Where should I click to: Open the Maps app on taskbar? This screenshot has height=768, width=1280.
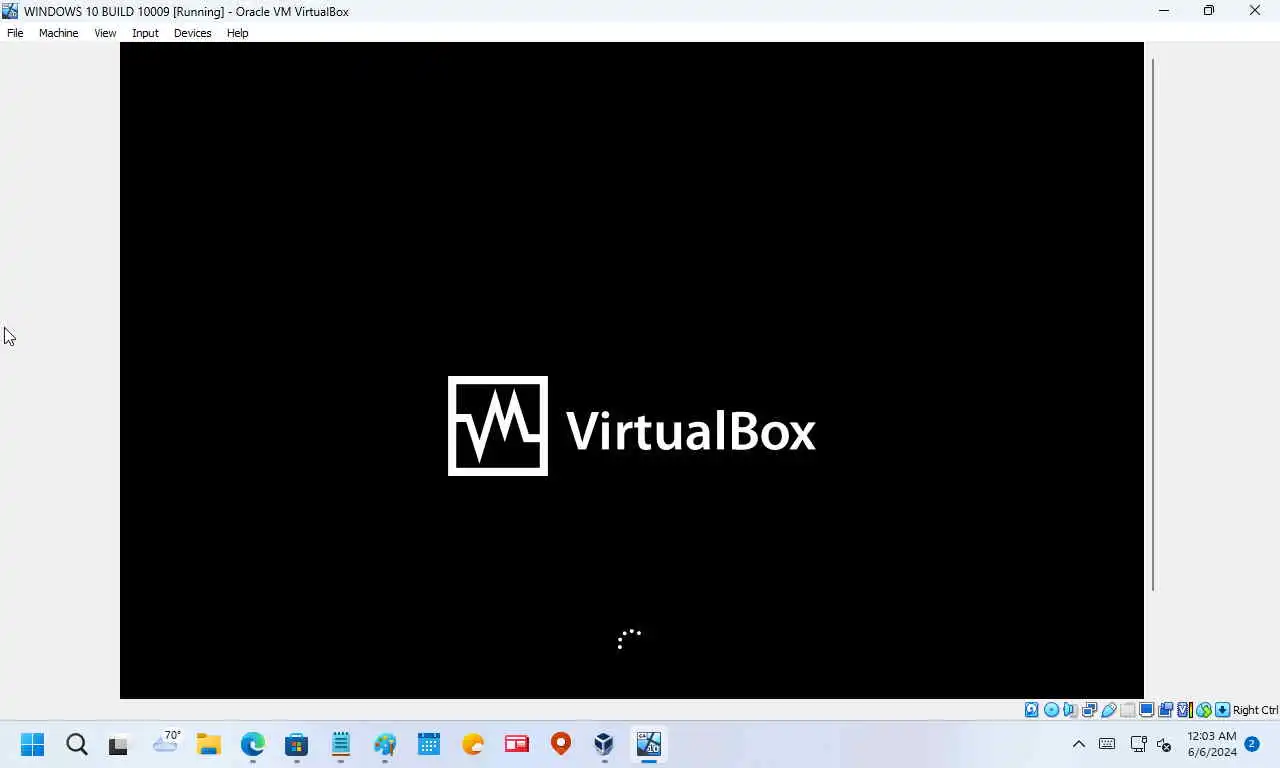point(561,744)
